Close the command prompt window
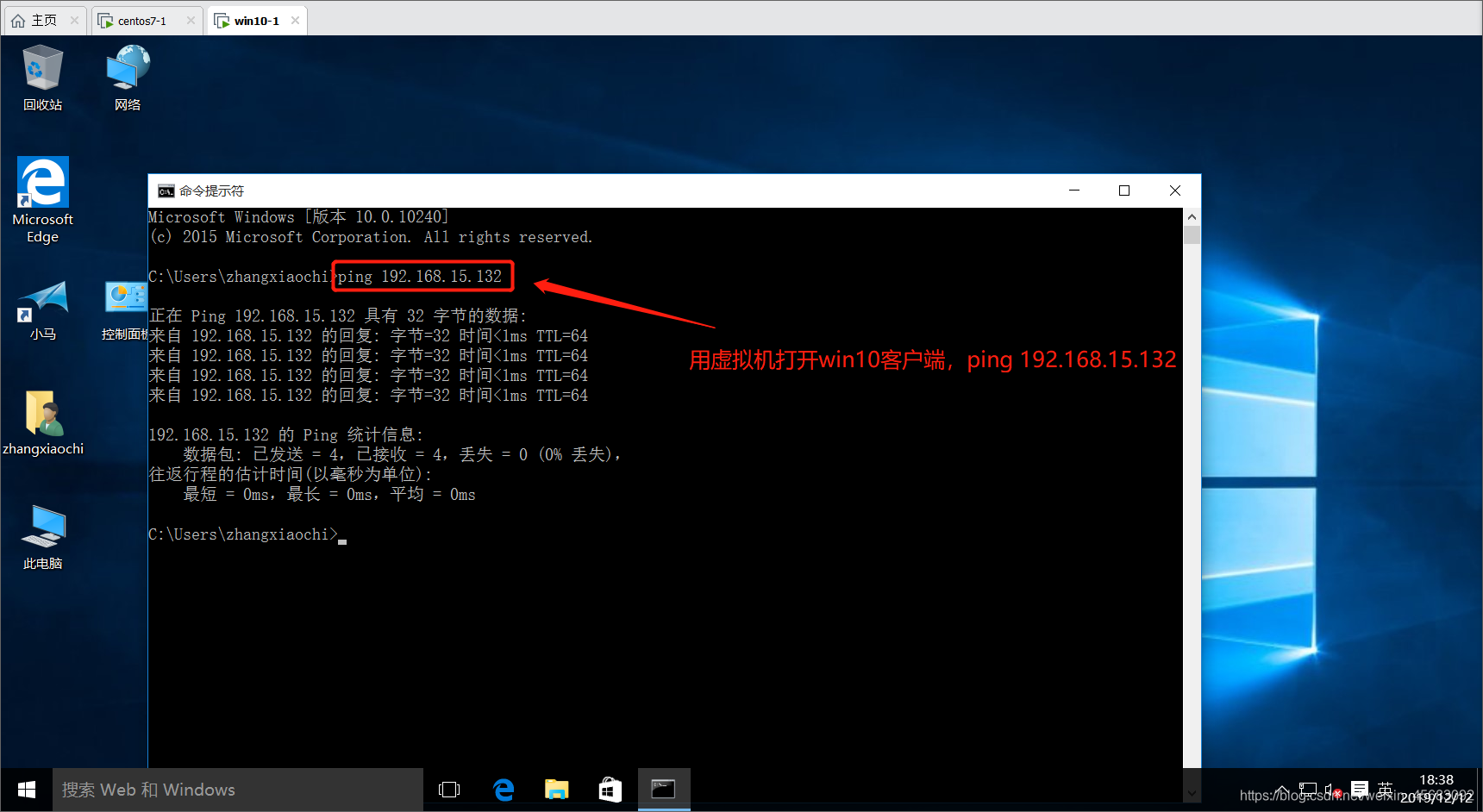 (1175, 191)
